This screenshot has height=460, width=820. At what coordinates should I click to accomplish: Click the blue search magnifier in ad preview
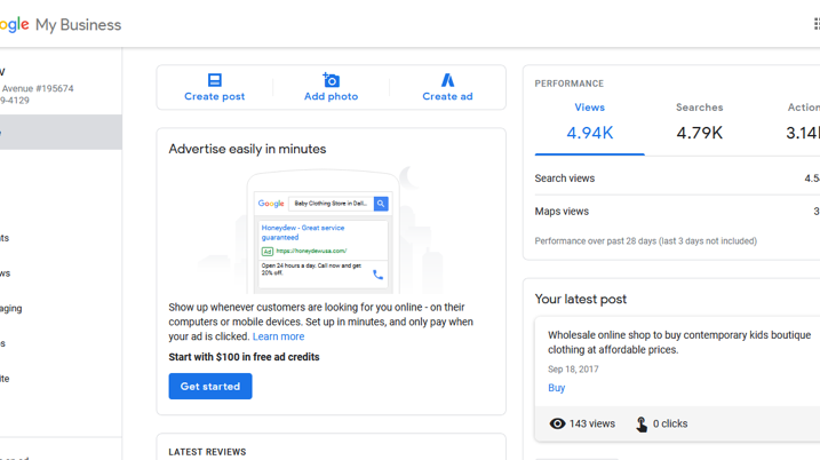tap(381, 203)
